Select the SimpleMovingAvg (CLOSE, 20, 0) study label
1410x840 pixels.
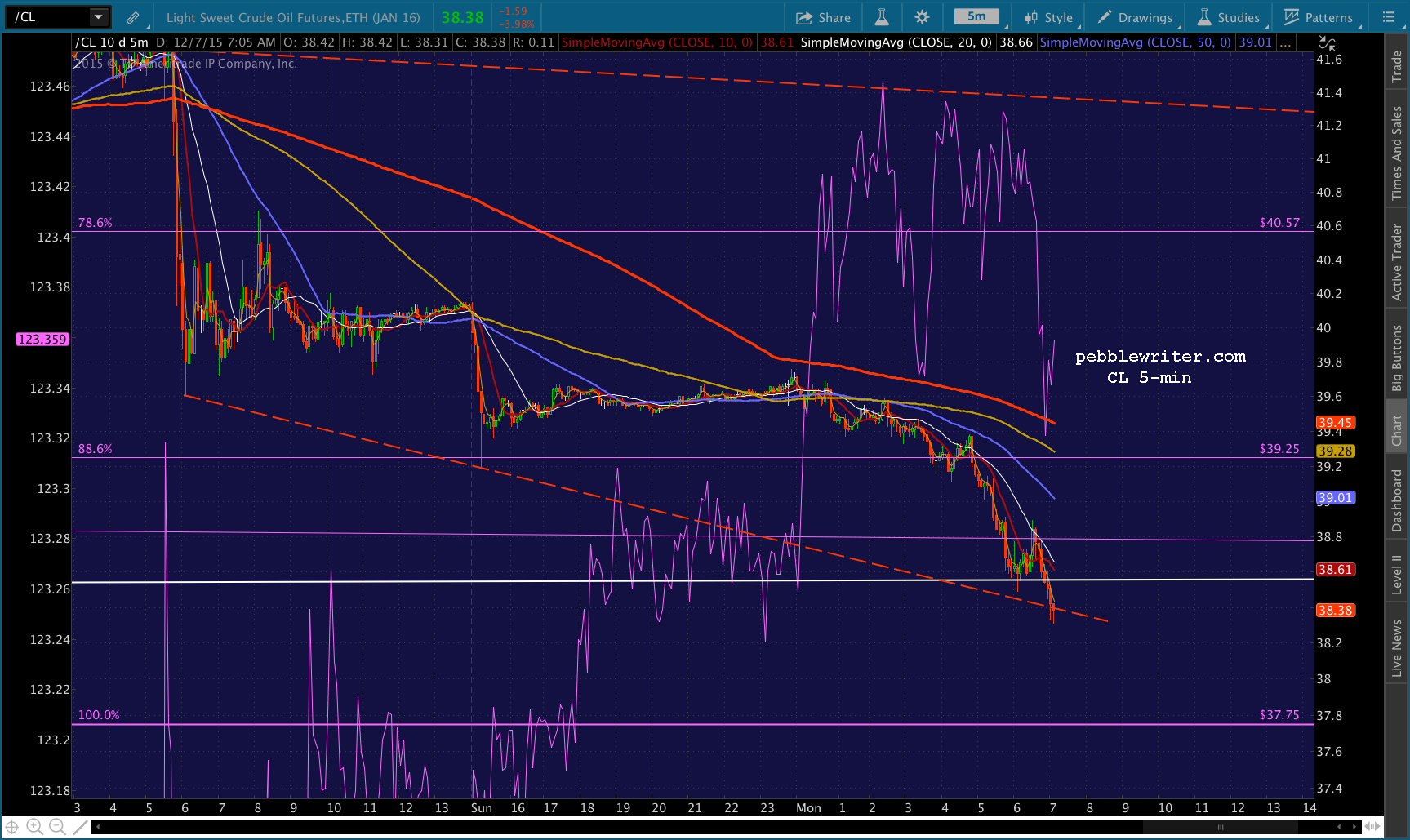pyautogui.click(x=896, y=42)
